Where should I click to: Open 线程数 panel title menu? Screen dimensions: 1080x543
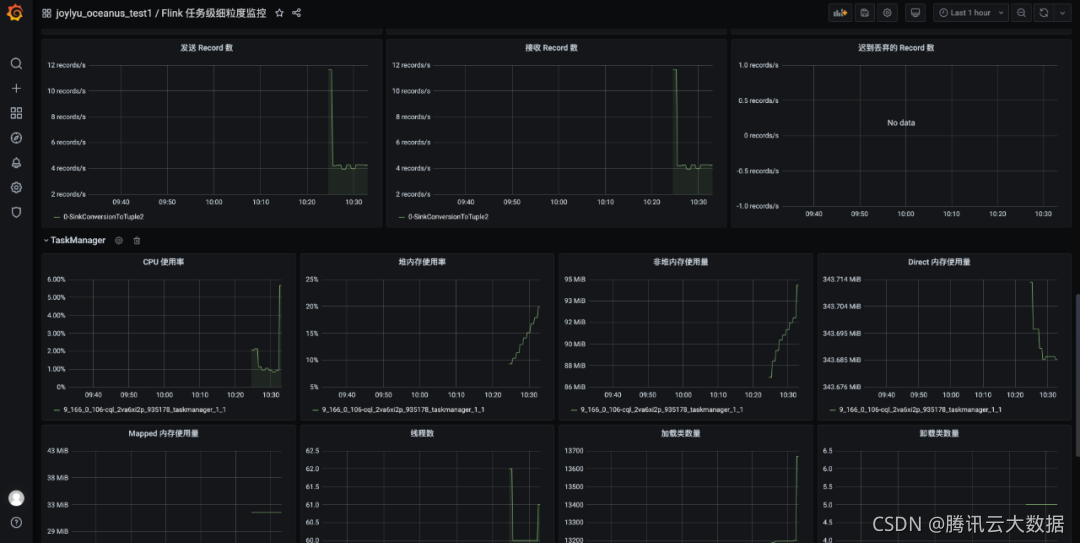[x=422, y=433]
